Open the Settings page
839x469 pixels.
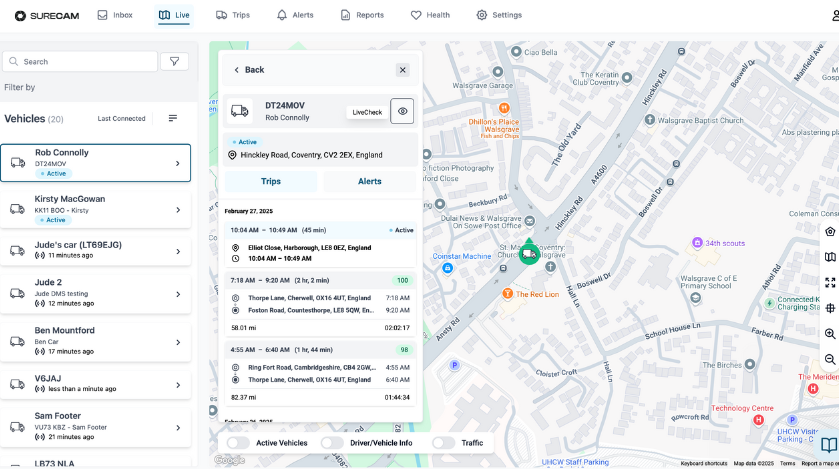pos(499,15)
